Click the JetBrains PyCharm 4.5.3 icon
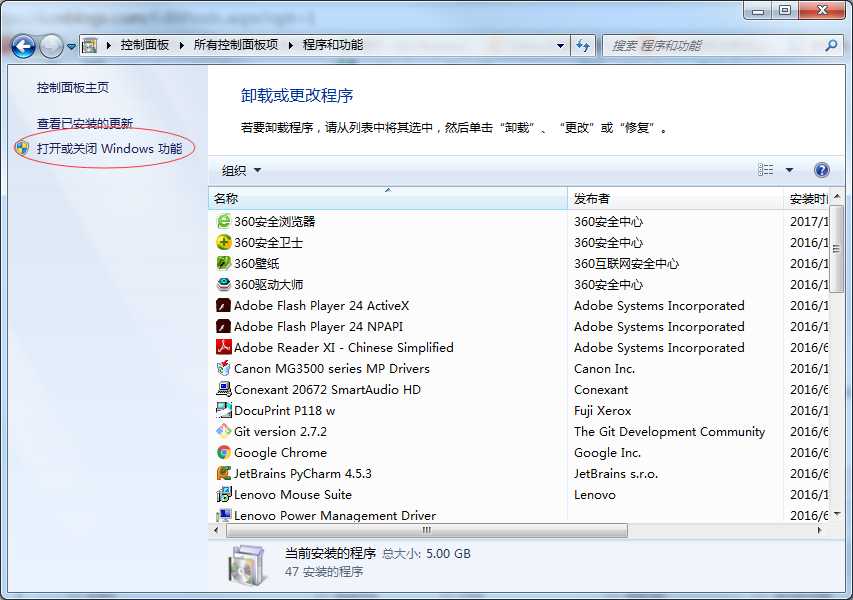The width and height of the screenshot is (853, 600). click(224, 473)
